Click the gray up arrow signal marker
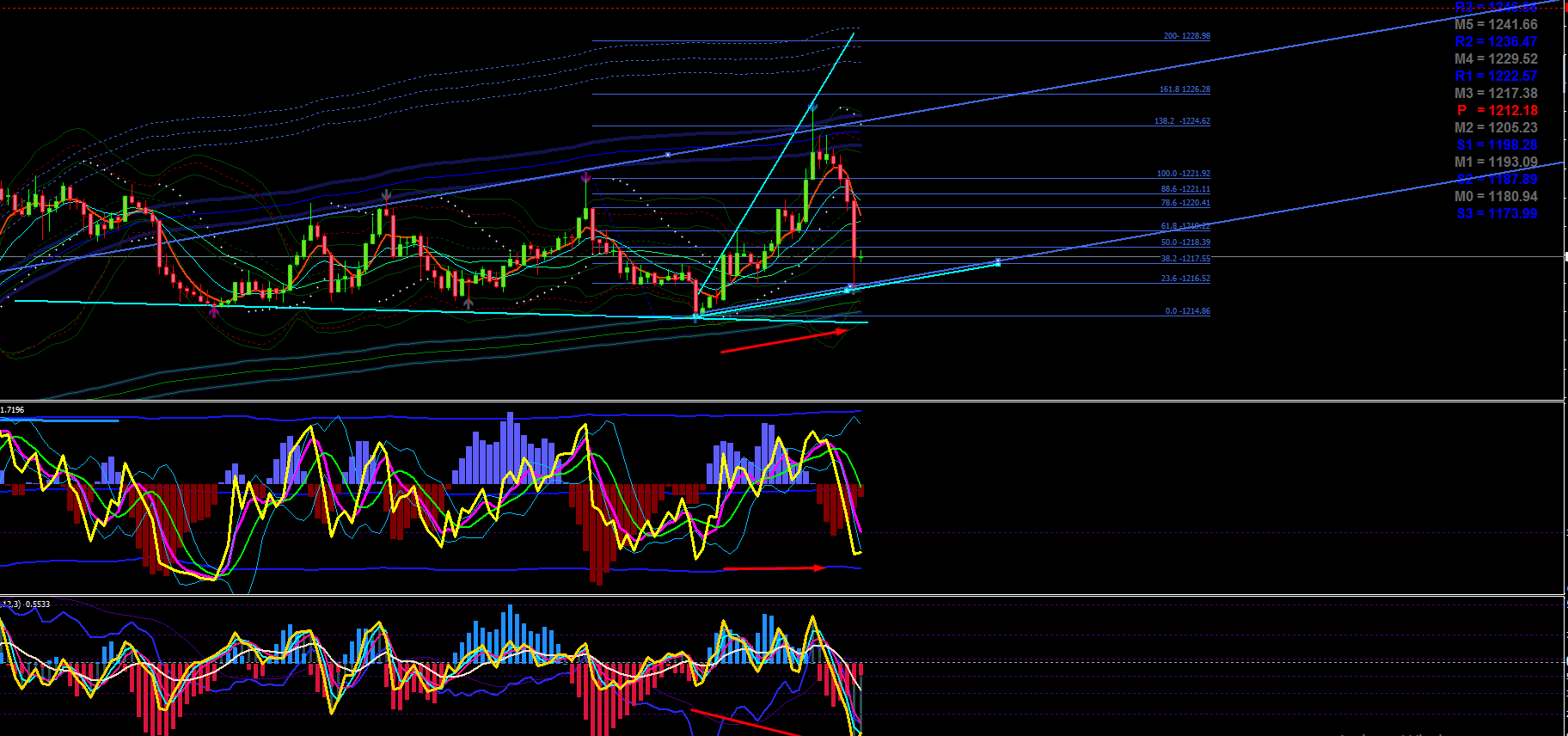The image size is (1568, 736). [x=468, y=303]
